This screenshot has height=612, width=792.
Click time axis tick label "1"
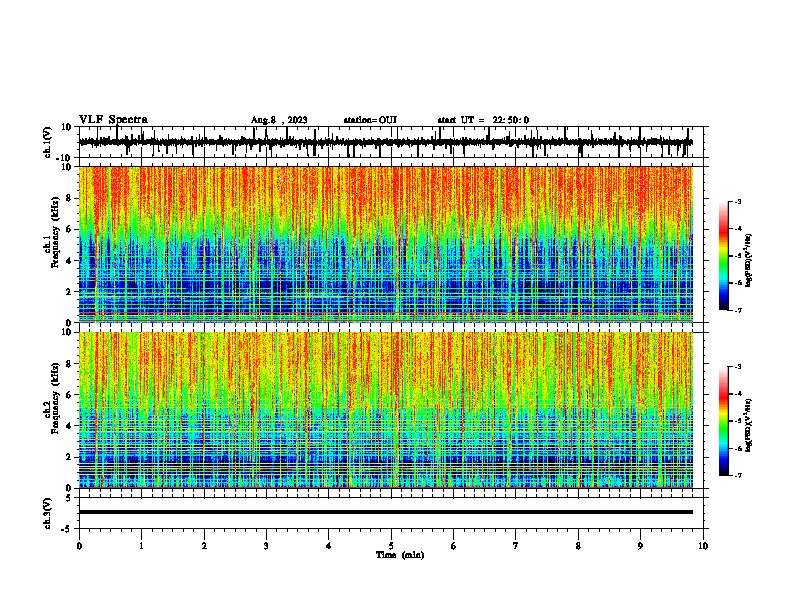(x=142, y=546)
